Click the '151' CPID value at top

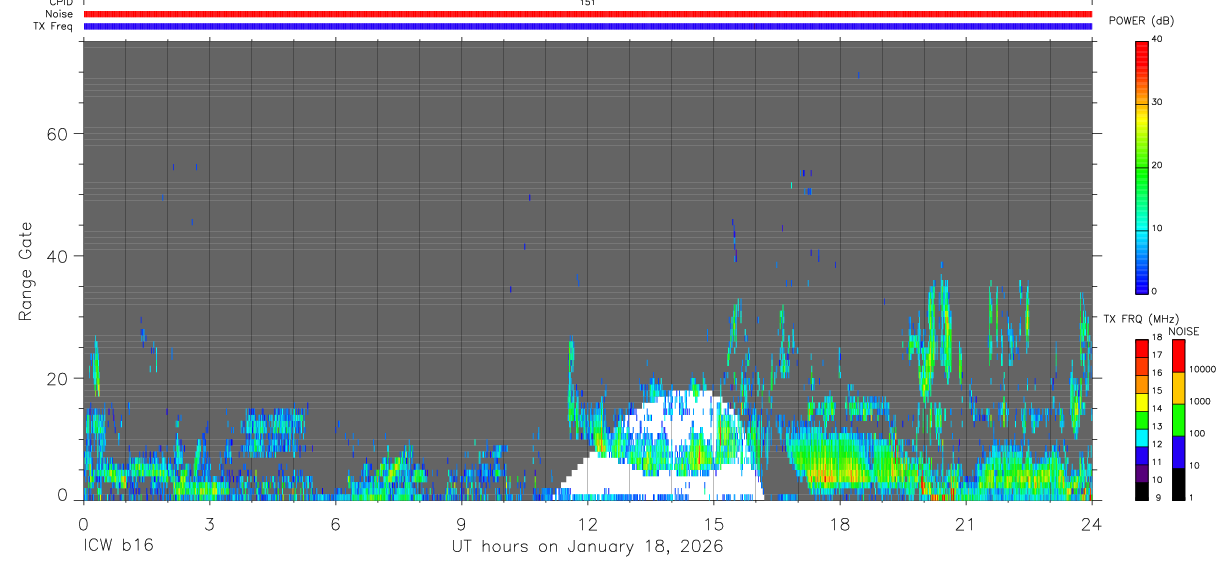pyautogui.click(x=588, y=3)
